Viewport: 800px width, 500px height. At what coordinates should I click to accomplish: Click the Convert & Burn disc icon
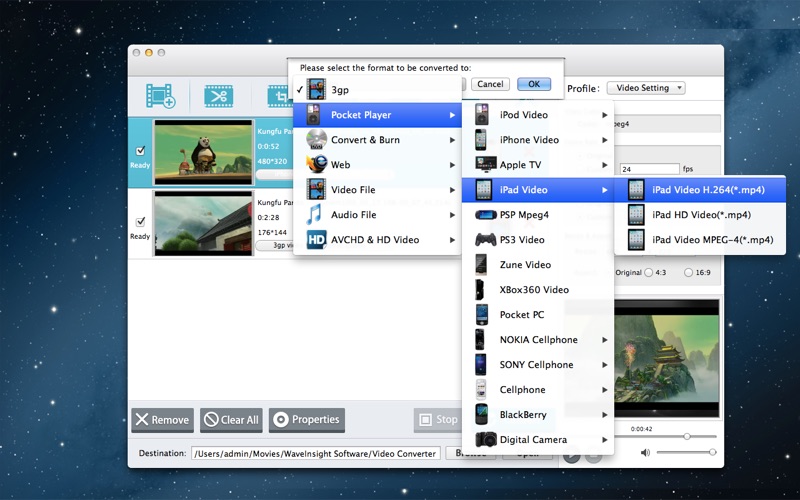[316, 140]
